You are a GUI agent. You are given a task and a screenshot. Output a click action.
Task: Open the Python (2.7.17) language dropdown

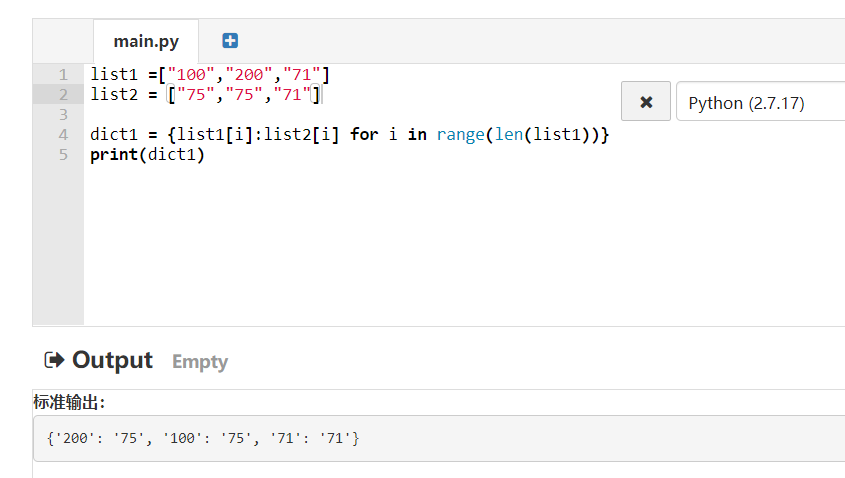click(x=760, y=102)
